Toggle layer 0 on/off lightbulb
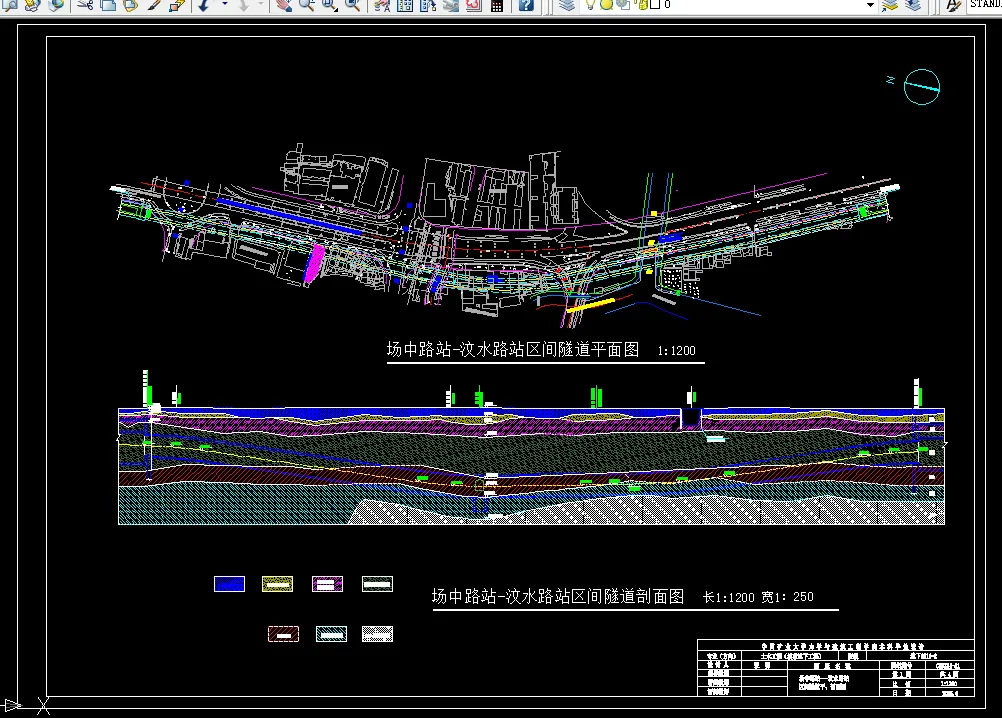The height and width of the screenshot is (718, 1002). pyautogui.click(x=590, y=5)
